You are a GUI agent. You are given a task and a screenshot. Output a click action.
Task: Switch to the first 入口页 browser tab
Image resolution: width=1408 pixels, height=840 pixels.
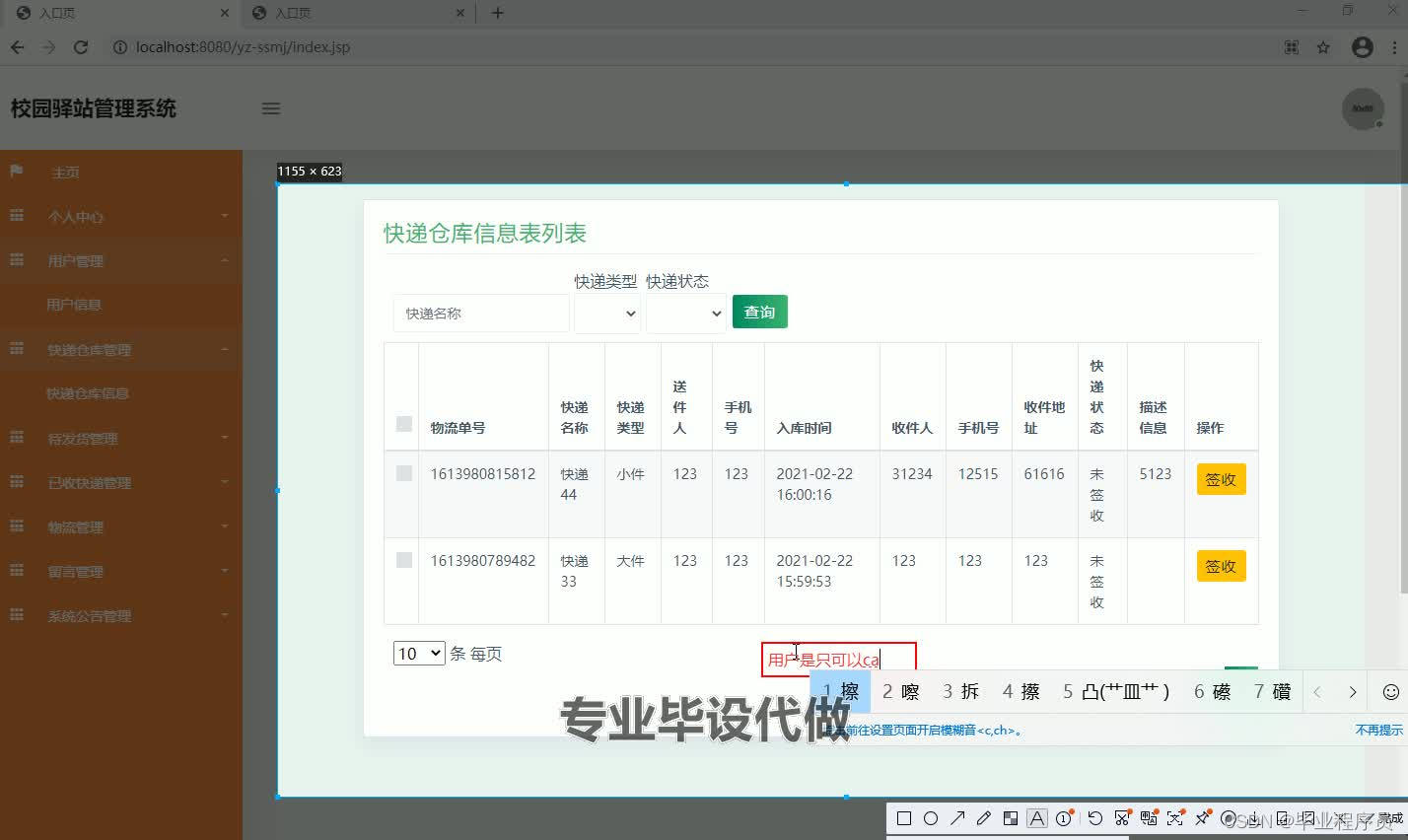tap(118, 13)
